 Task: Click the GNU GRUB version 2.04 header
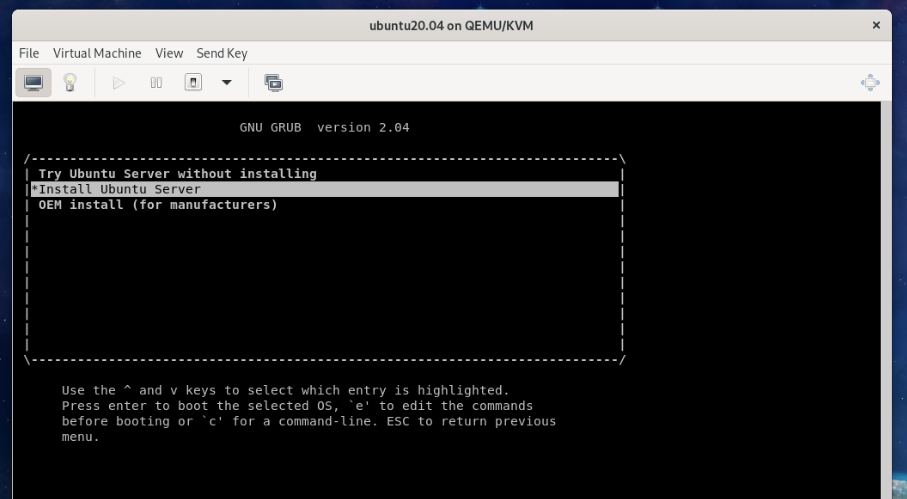pos(325,127)
